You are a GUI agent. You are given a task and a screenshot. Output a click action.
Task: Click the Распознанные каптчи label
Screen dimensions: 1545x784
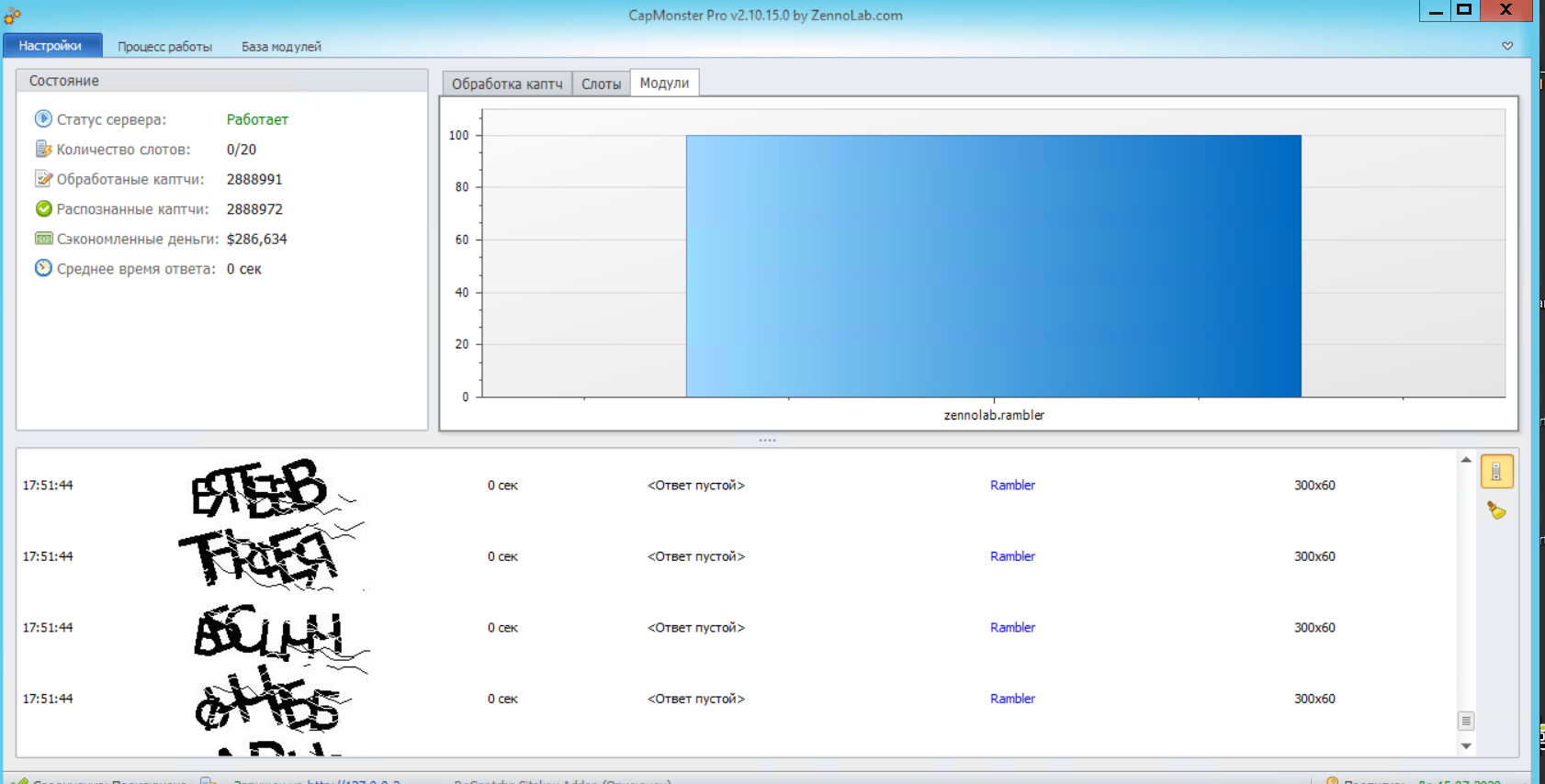click(132, 209)
